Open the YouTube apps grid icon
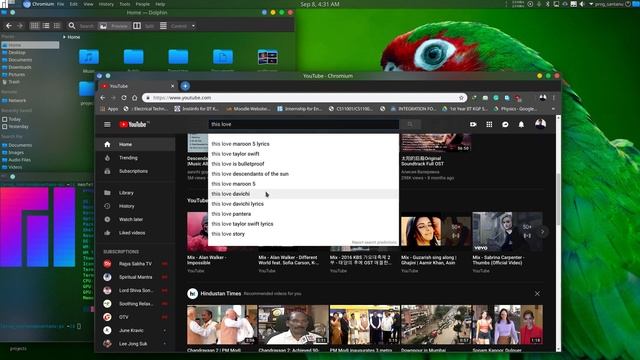The height and width of the screenshot is (360, 640). click(489, 124)
